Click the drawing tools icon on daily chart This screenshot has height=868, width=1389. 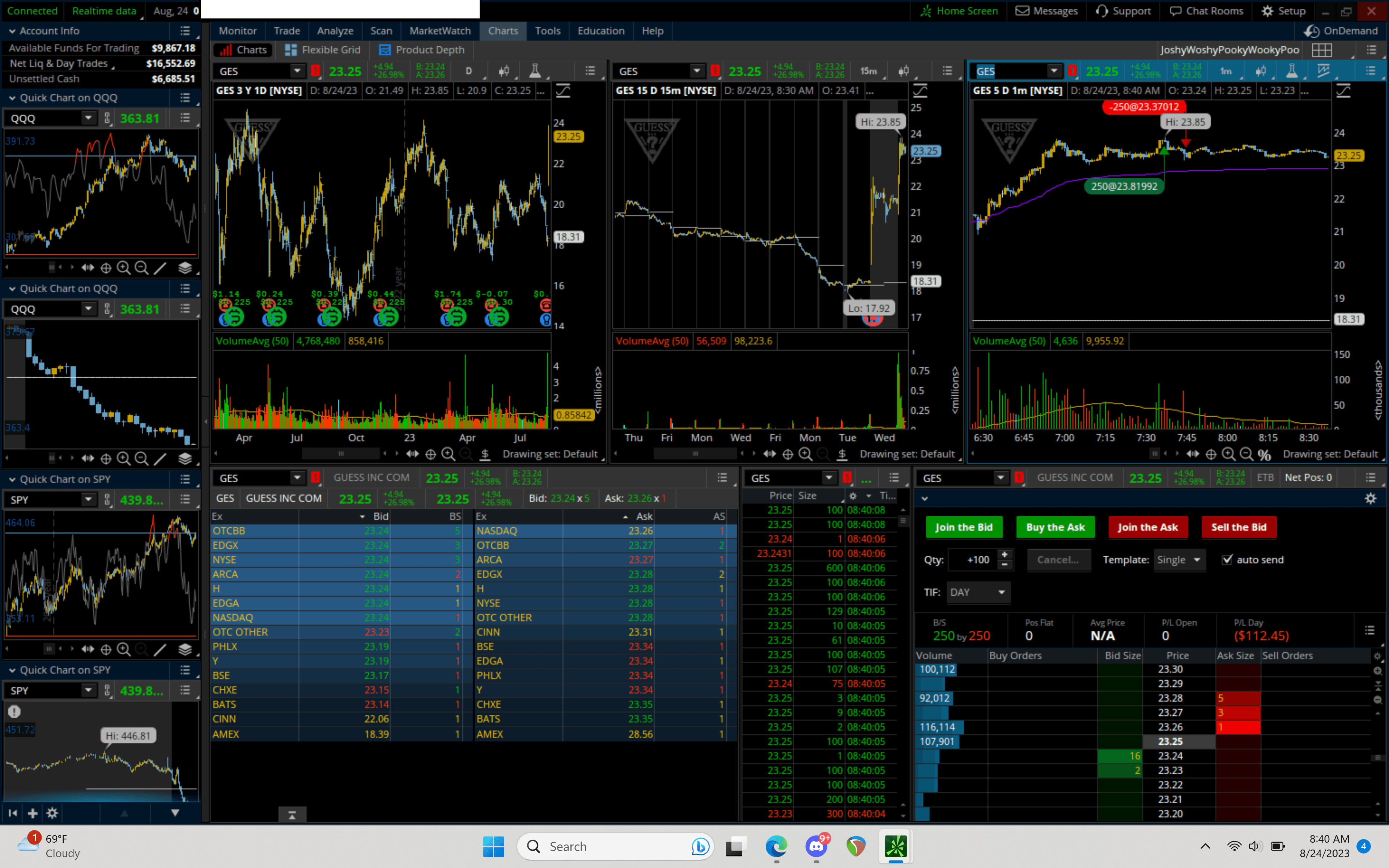tap(562, 91)
